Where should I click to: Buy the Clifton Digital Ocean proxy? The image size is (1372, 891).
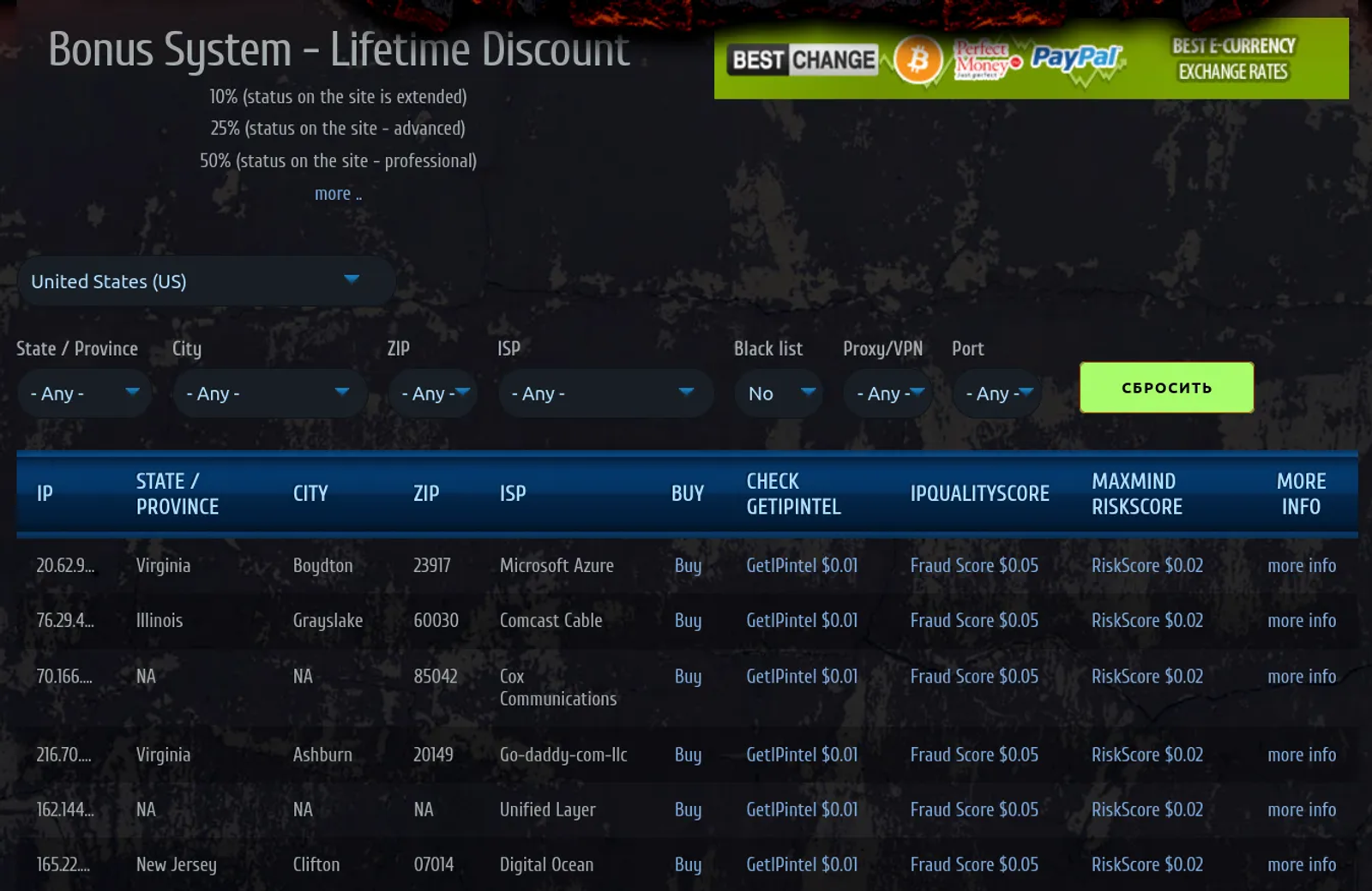[688, 865]
